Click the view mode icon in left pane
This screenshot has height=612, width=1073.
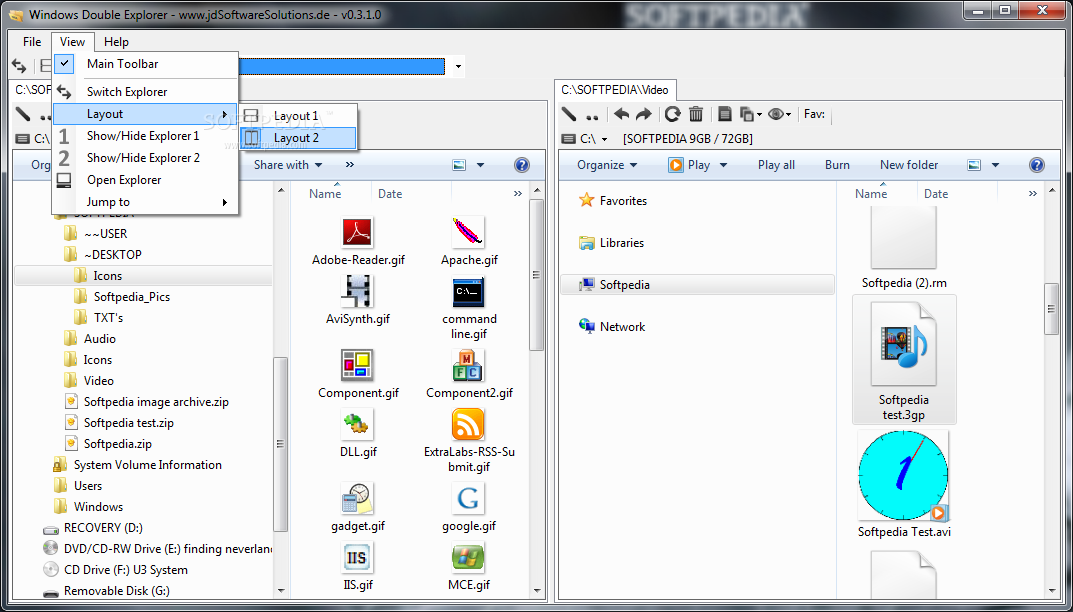click(458, 164)
